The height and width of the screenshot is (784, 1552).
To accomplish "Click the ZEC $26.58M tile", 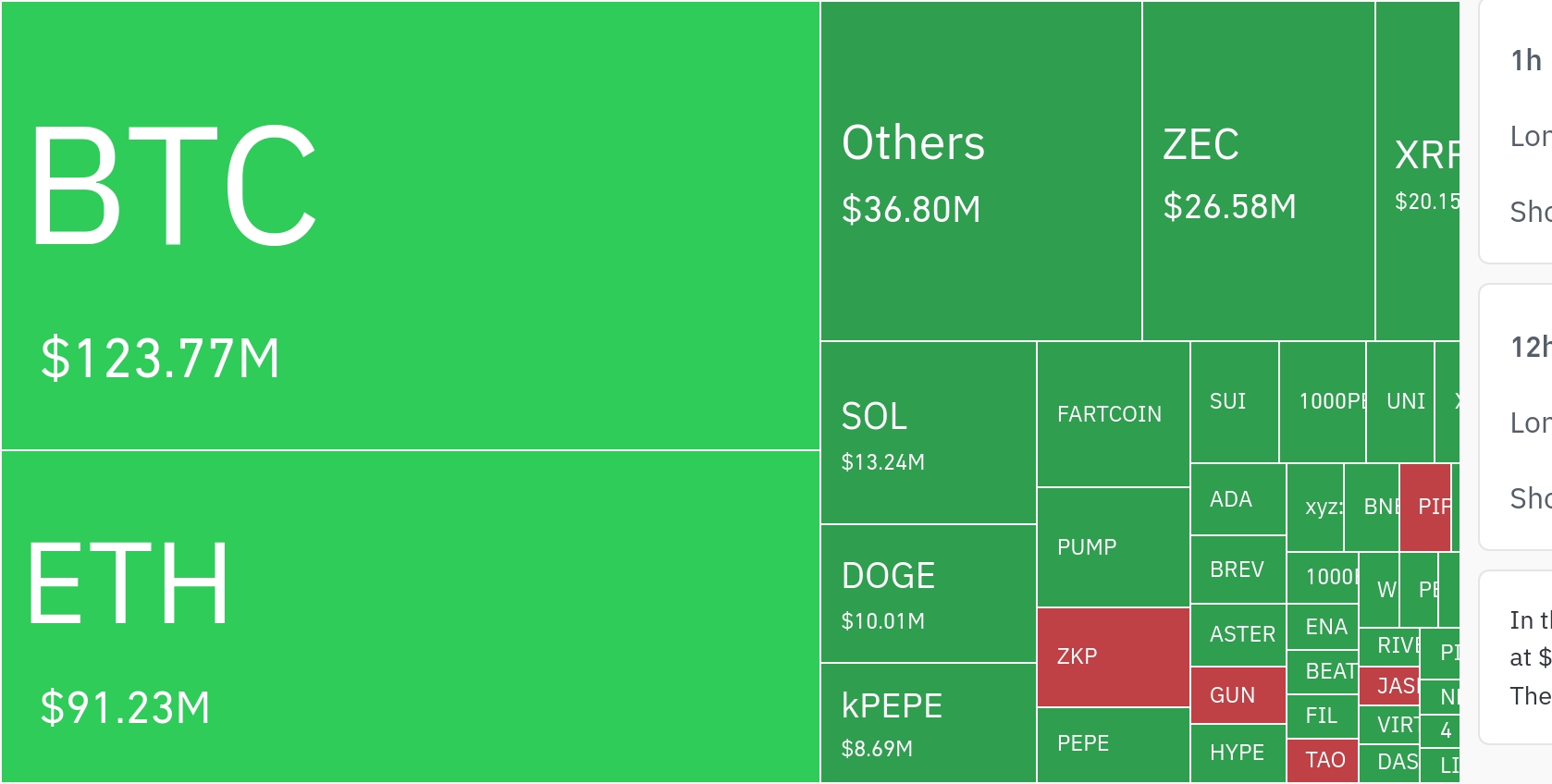I will 1258,172.
